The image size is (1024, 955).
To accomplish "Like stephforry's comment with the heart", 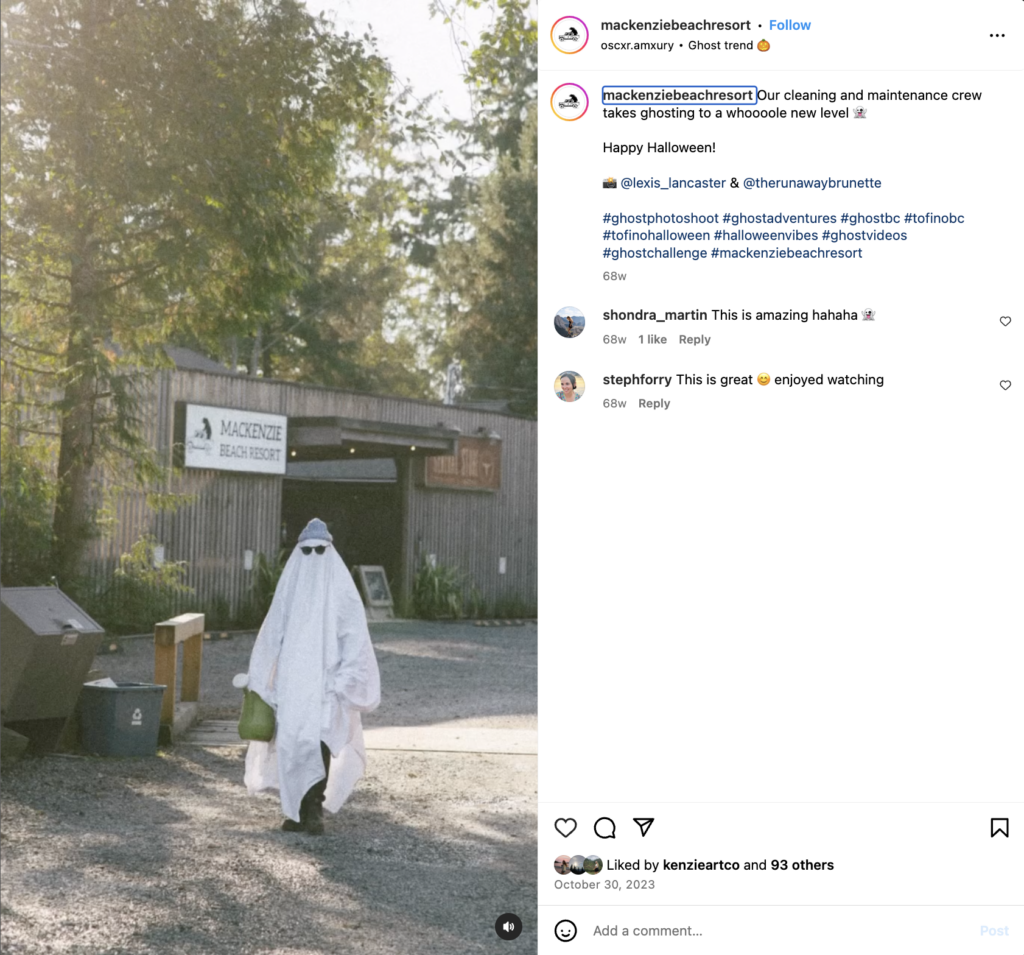I will pos(1005,385).
